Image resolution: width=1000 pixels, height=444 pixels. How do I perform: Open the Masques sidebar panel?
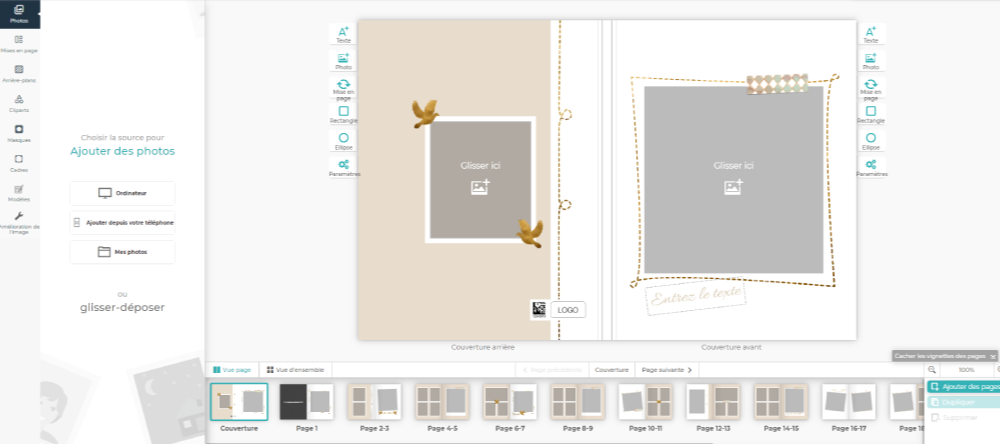[x=19, y=133]
